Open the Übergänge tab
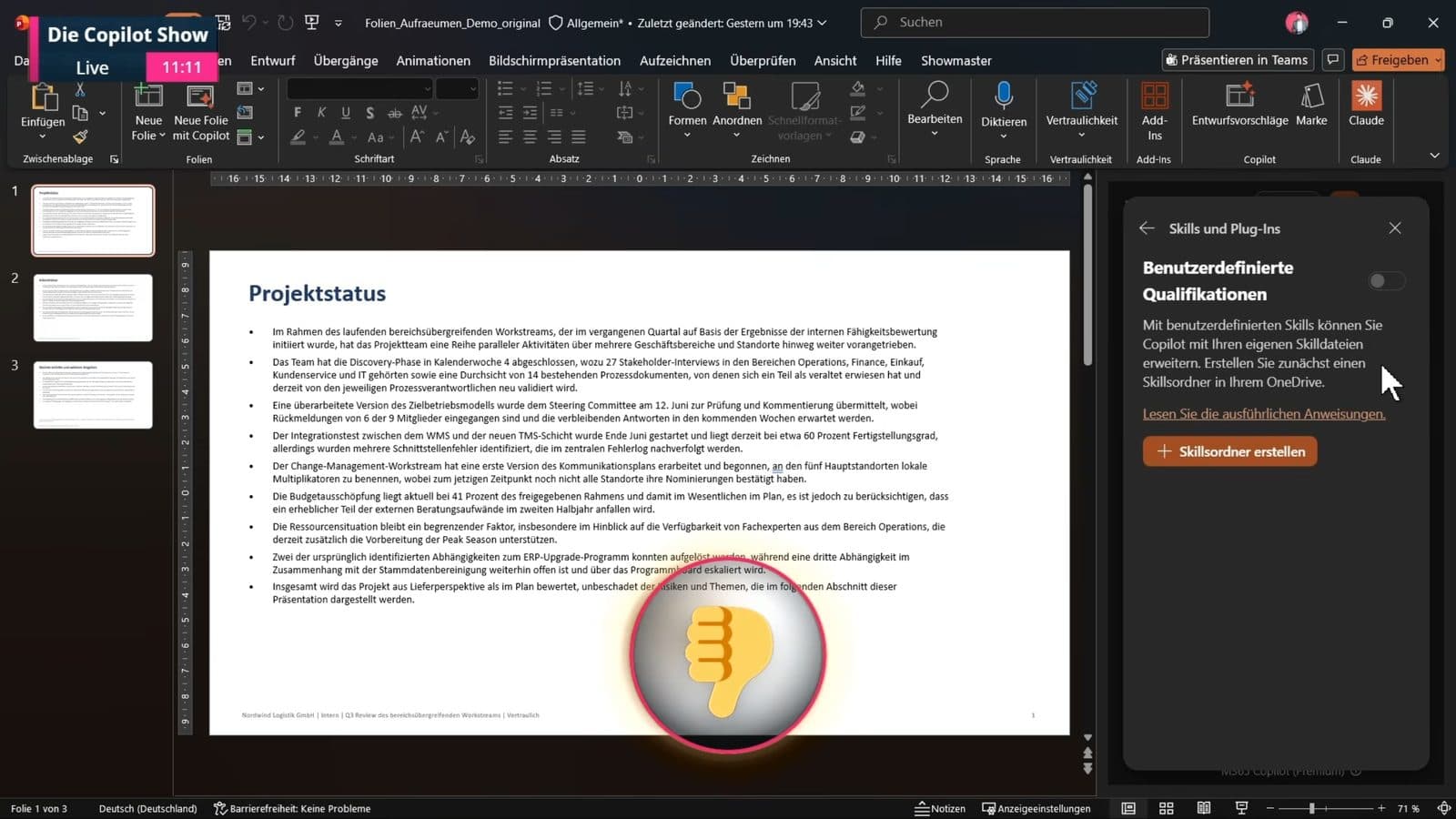1456x819 pixels. tap(346, 60)
